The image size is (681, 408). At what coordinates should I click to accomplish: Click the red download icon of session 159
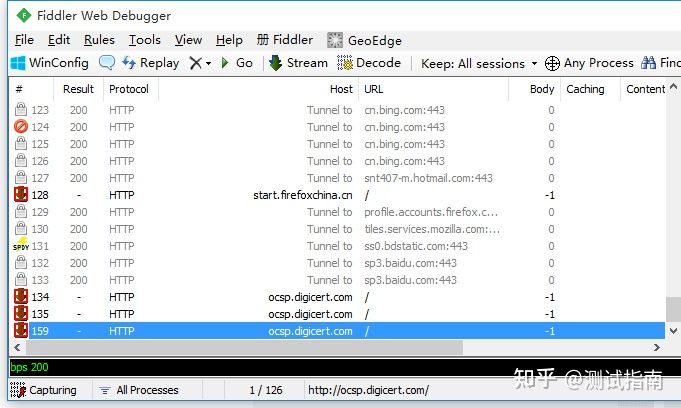20,330
